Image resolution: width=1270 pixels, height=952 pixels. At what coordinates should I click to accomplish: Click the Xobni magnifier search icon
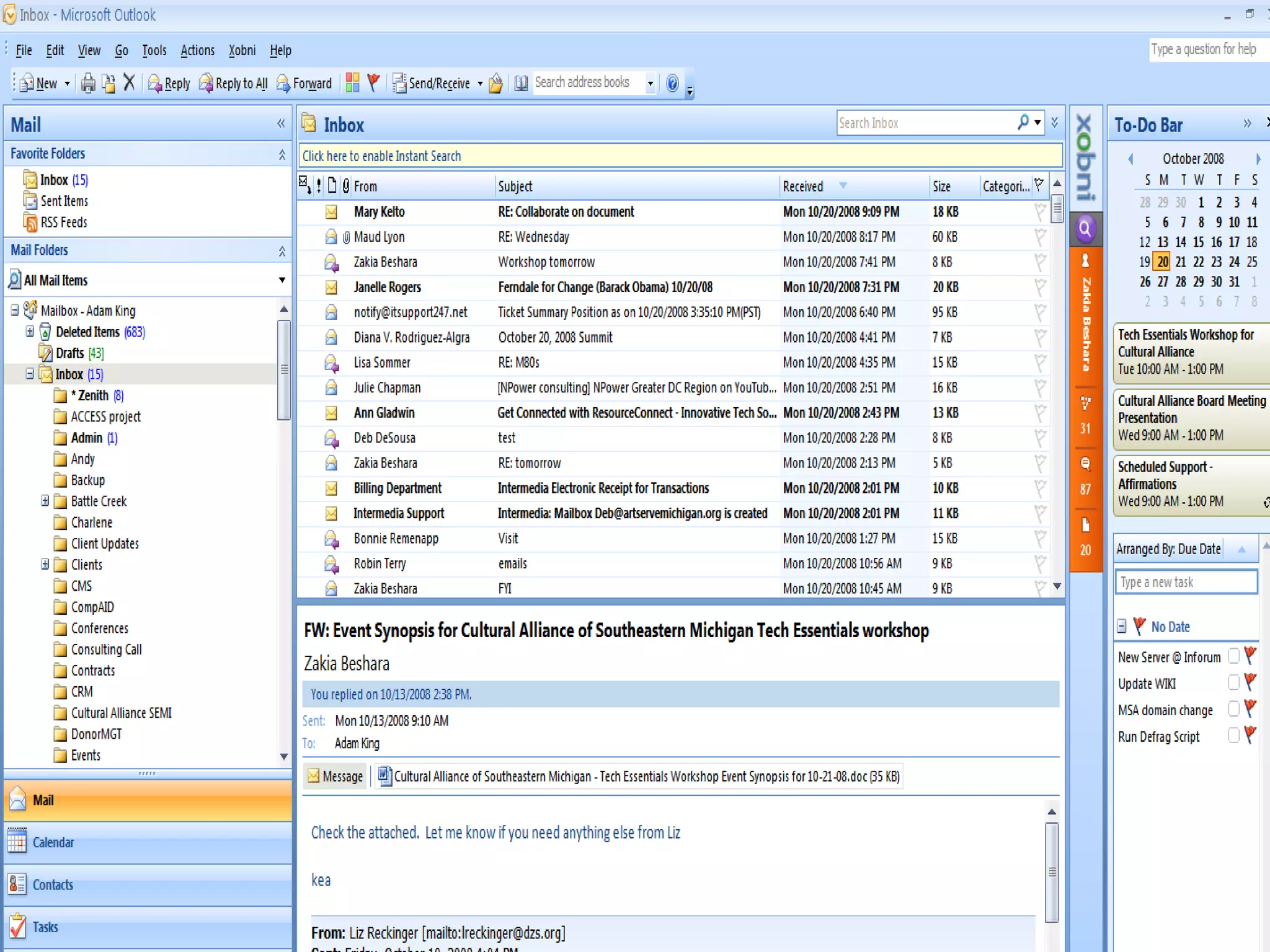click(1085, 229)
